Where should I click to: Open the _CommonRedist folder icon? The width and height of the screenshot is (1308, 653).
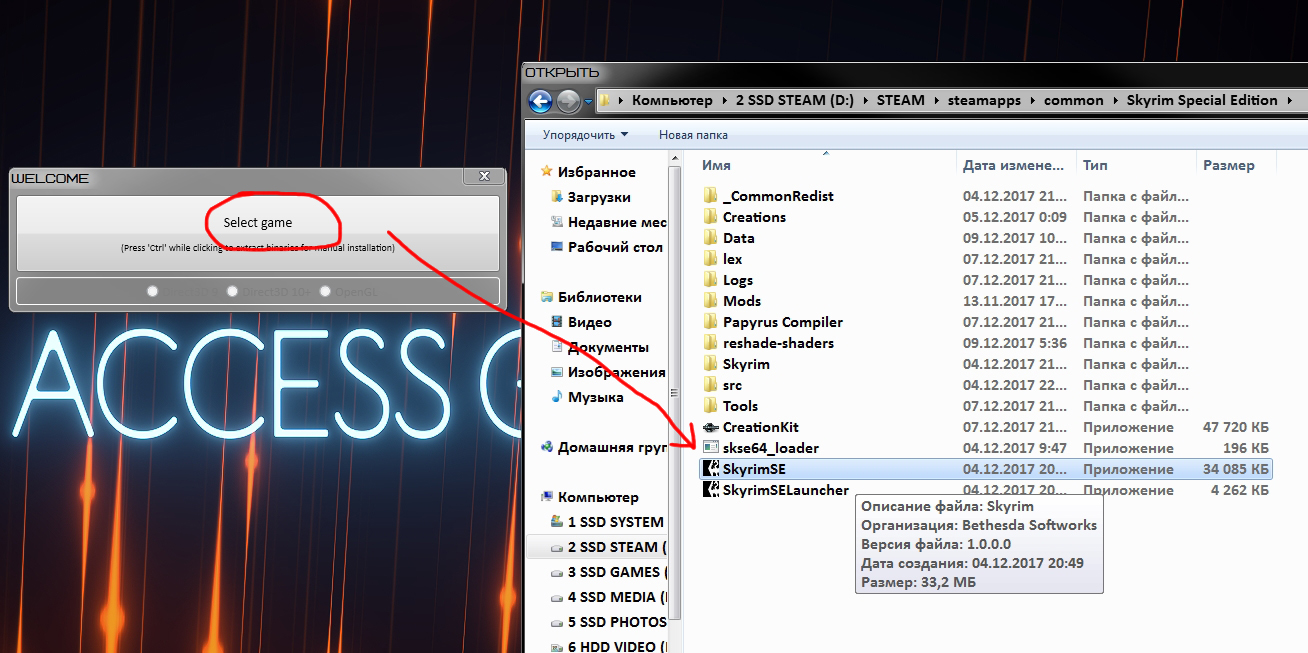(711, 196)
